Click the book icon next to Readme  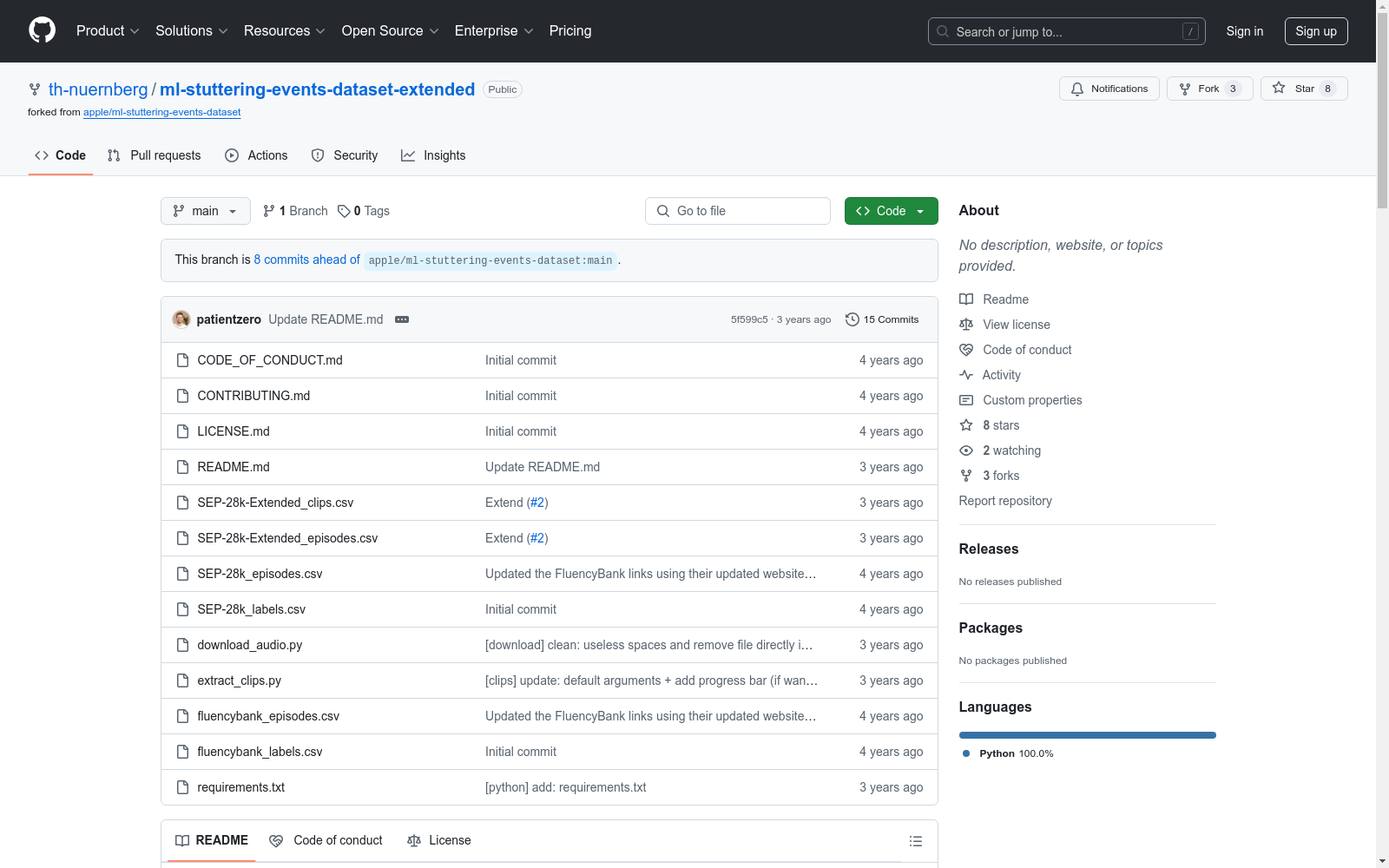click(x=966, y=299)
